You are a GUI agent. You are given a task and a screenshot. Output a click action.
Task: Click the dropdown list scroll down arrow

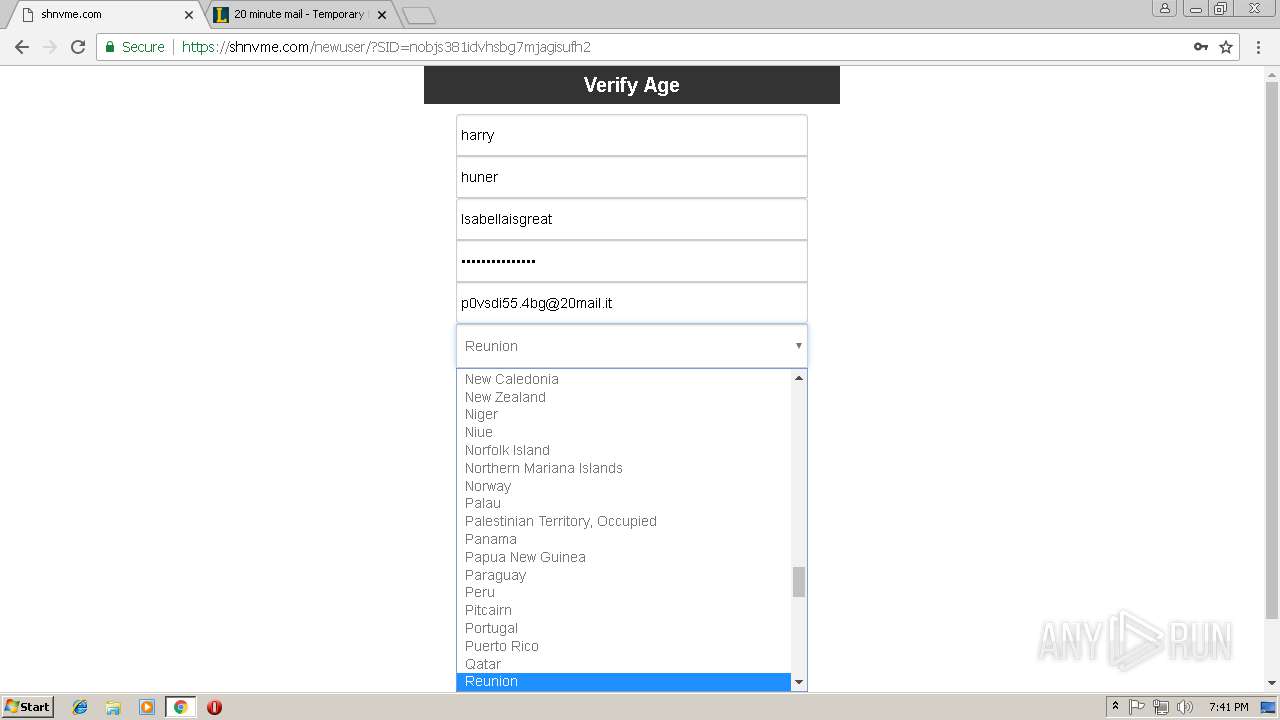click(x=798, y=682)
